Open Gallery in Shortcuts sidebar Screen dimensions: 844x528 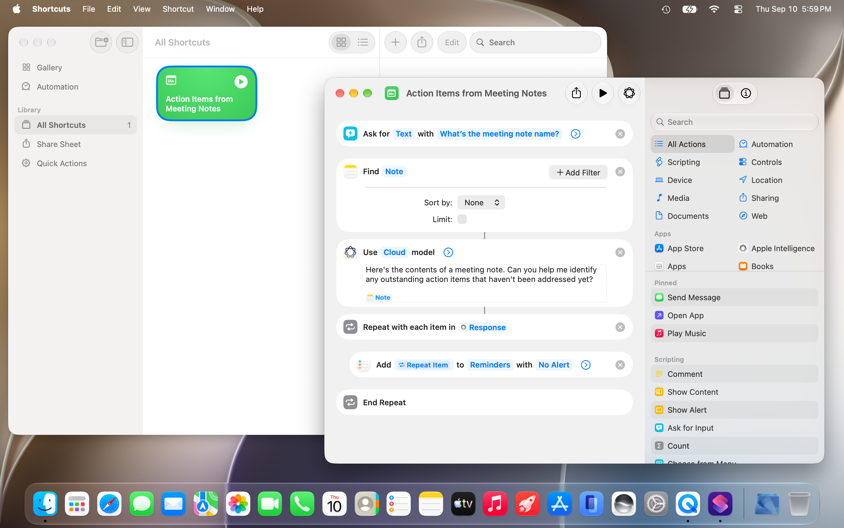(75, 67)
